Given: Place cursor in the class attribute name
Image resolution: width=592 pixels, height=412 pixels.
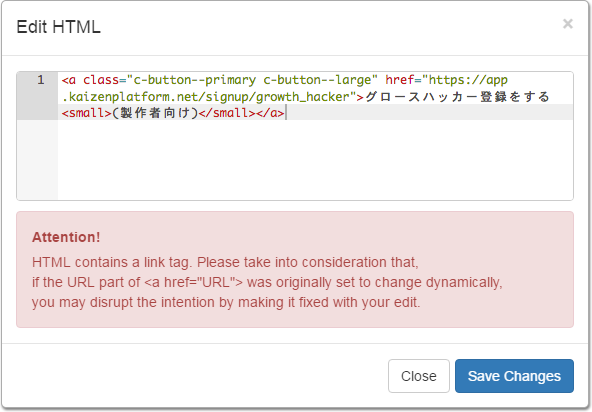Looking at the screenshot, I should point(101,80).
